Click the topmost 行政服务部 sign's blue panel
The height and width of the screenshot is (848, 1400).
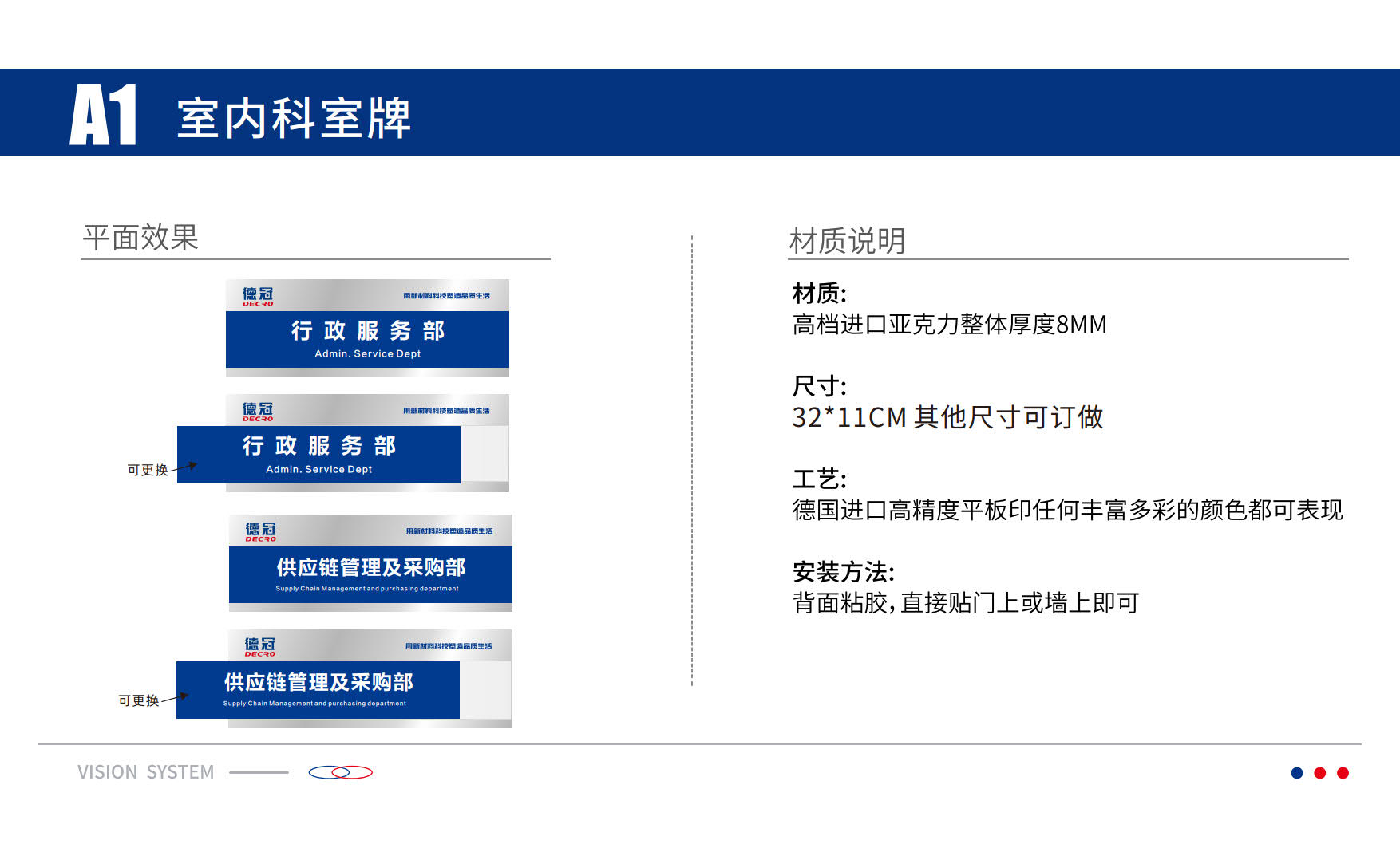[367, 339]
